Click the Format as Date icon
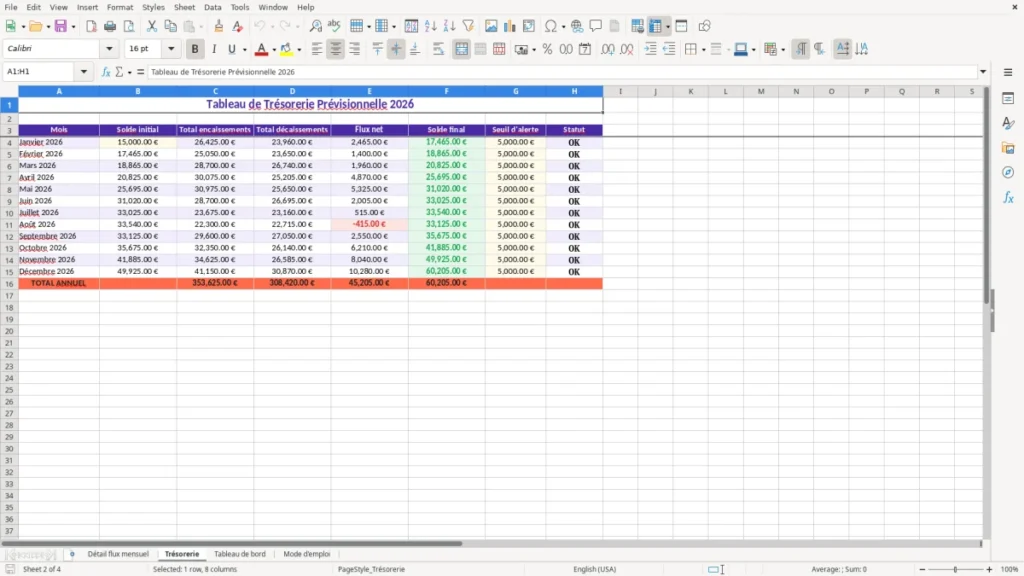Viewport: 1024px width, 576px height. click(x=585, y=49)
